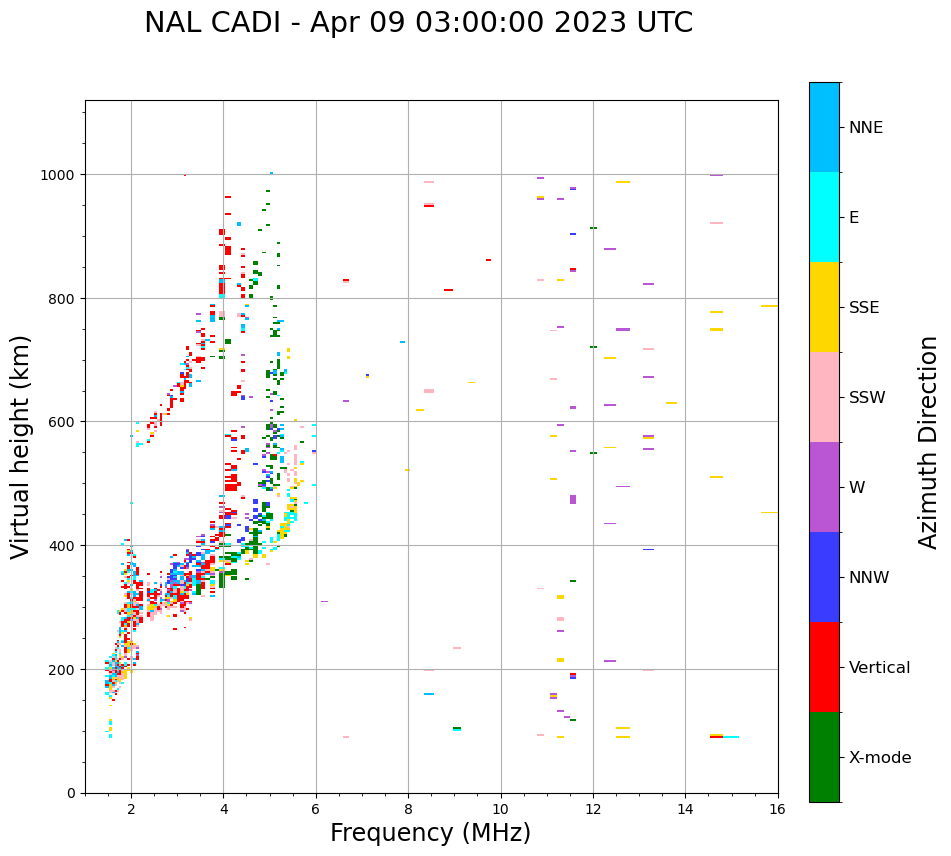Select the Vertical text label beside colorbar
This screenshot has height=856, width=951.
880,668
